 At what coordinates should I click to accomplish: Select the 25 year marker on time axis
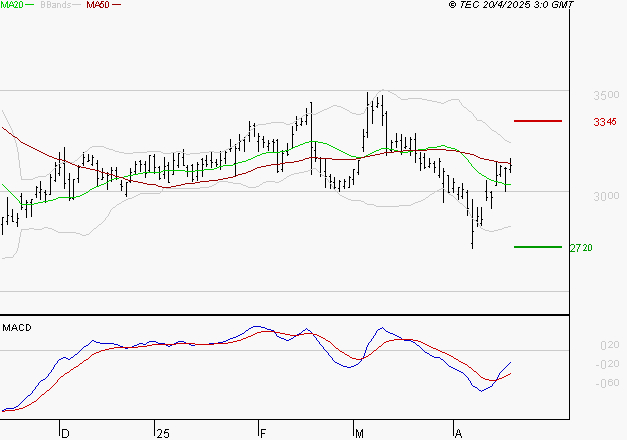(163, 433)
